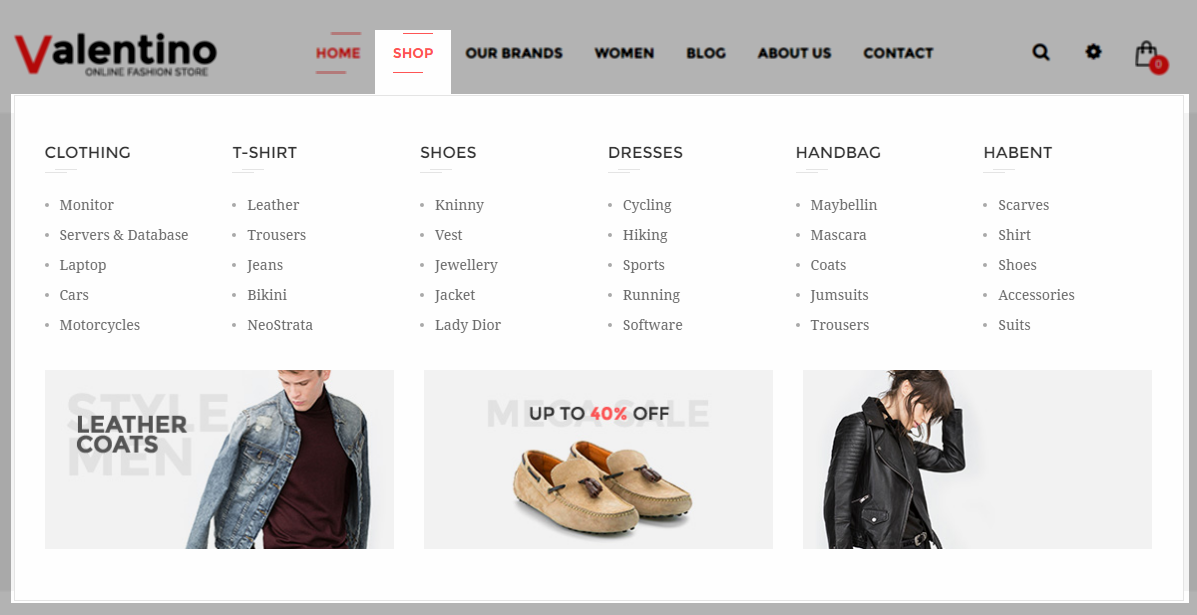The height and width of the screenshot is (615, 1197).
Task: Select Bikini in T-Shirt column
Action: click(267, 295)
